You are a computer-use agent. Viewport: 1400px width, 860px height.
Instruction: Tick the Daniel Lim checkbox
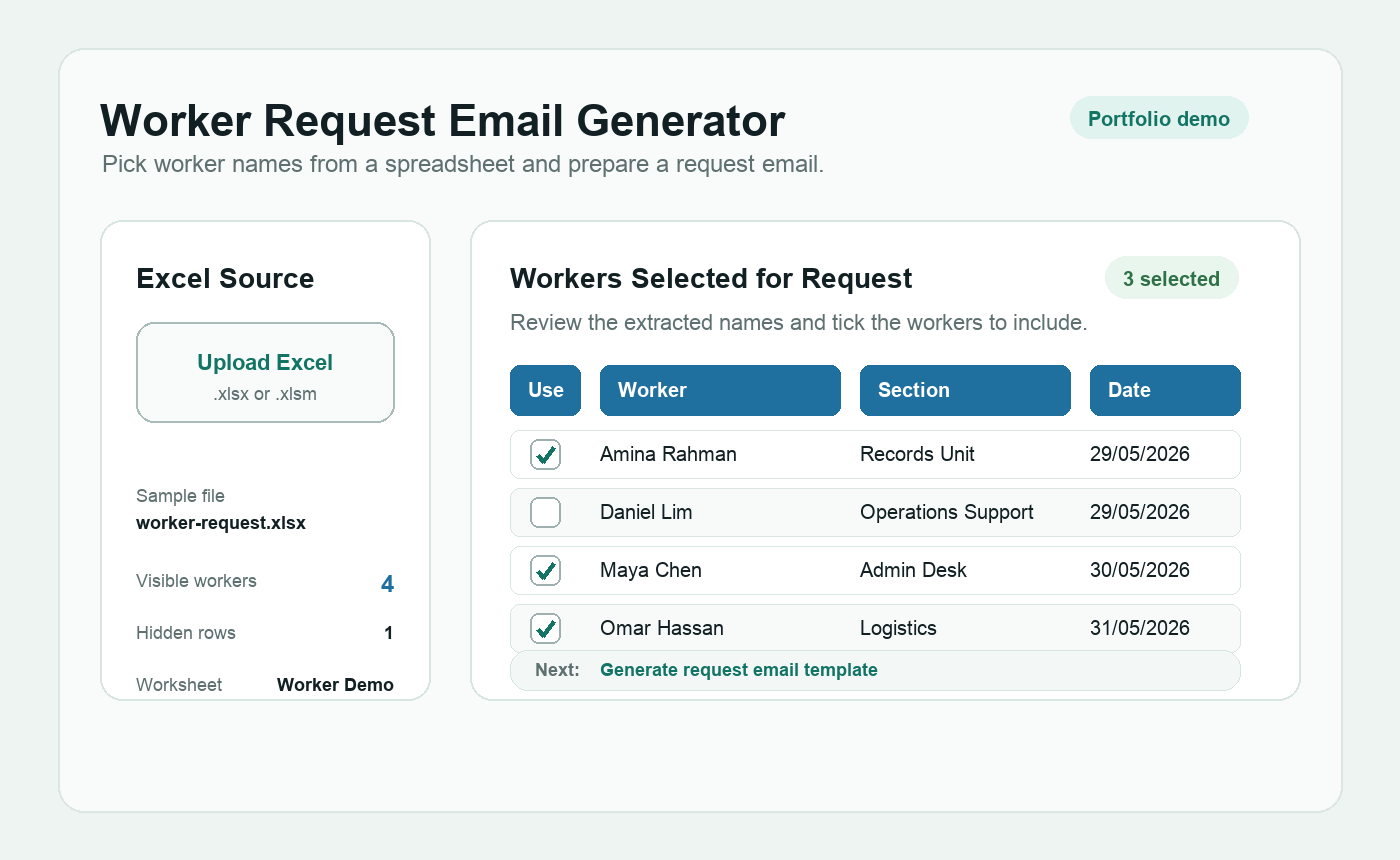[x=545, y=513]
